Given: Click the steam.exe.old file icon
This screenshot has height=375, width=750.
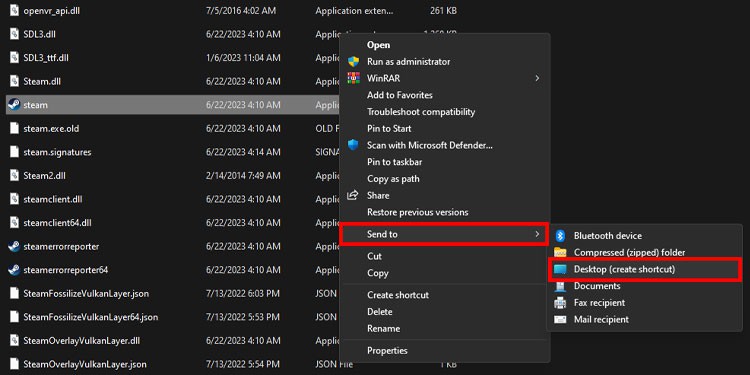Looking at the screenshot, I should pyautogui.click(x=14, y=129).
